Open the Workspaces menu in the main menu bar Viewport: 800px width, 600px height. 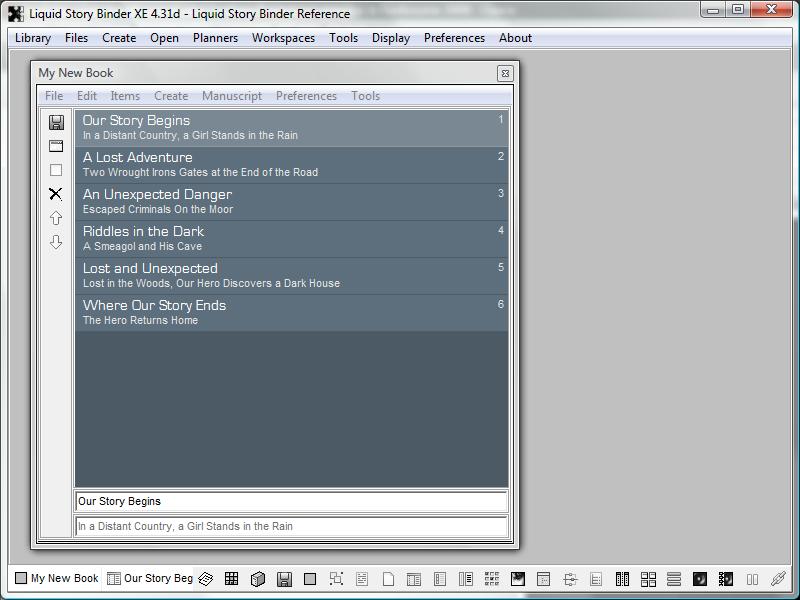pos(283,38)
